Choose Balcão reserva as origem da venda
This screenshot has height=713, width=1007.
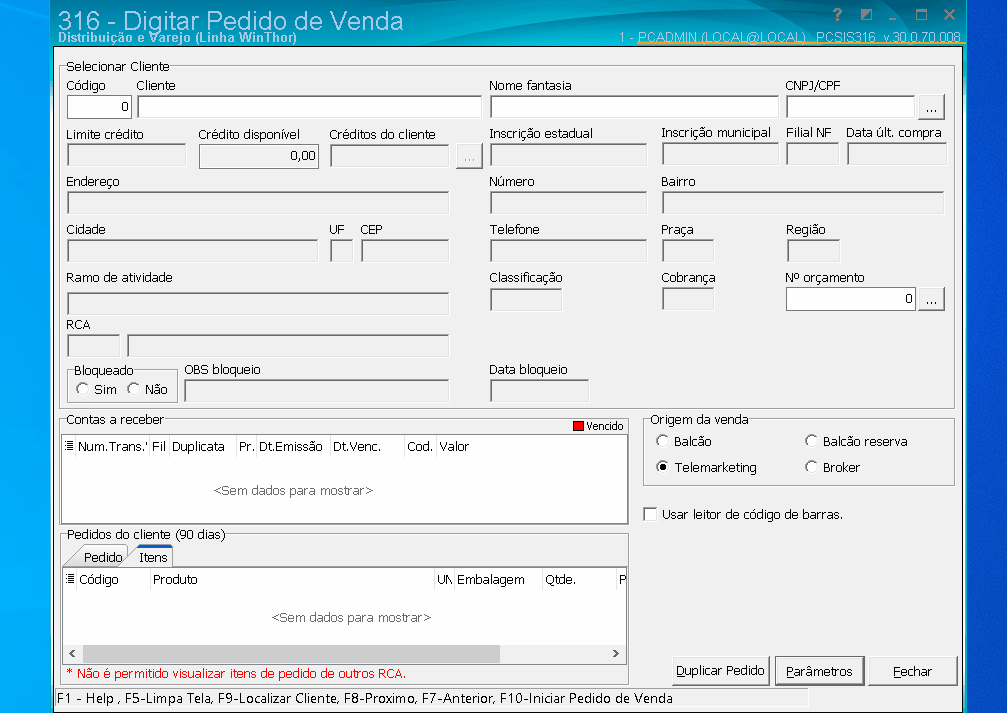coord(811,441)
